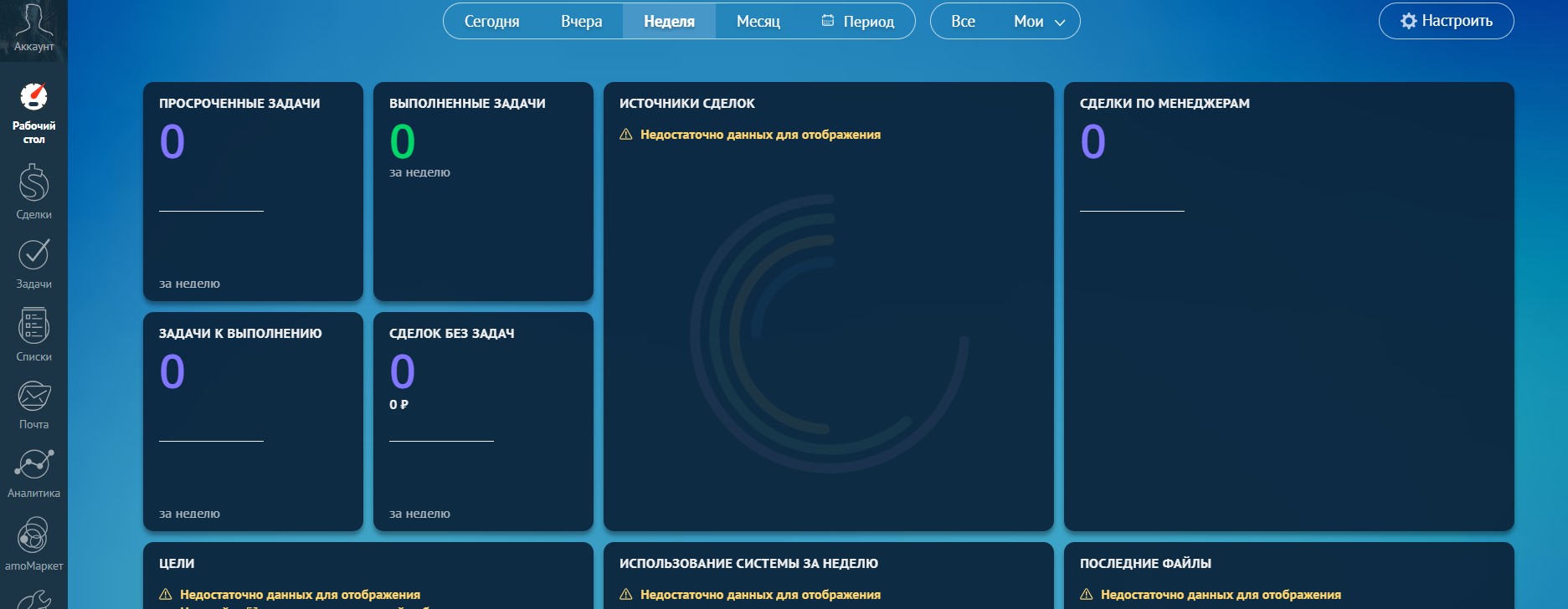Click the Задачи к выполнению zero counter

(172, 371)
